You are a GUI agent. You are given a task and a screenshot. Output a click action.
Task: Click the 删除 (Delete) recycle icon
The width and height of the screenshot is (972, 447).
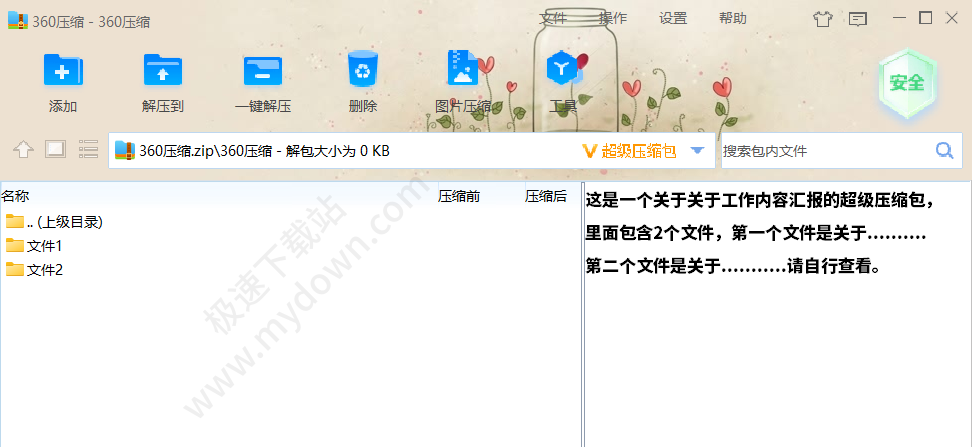[363, 69]
